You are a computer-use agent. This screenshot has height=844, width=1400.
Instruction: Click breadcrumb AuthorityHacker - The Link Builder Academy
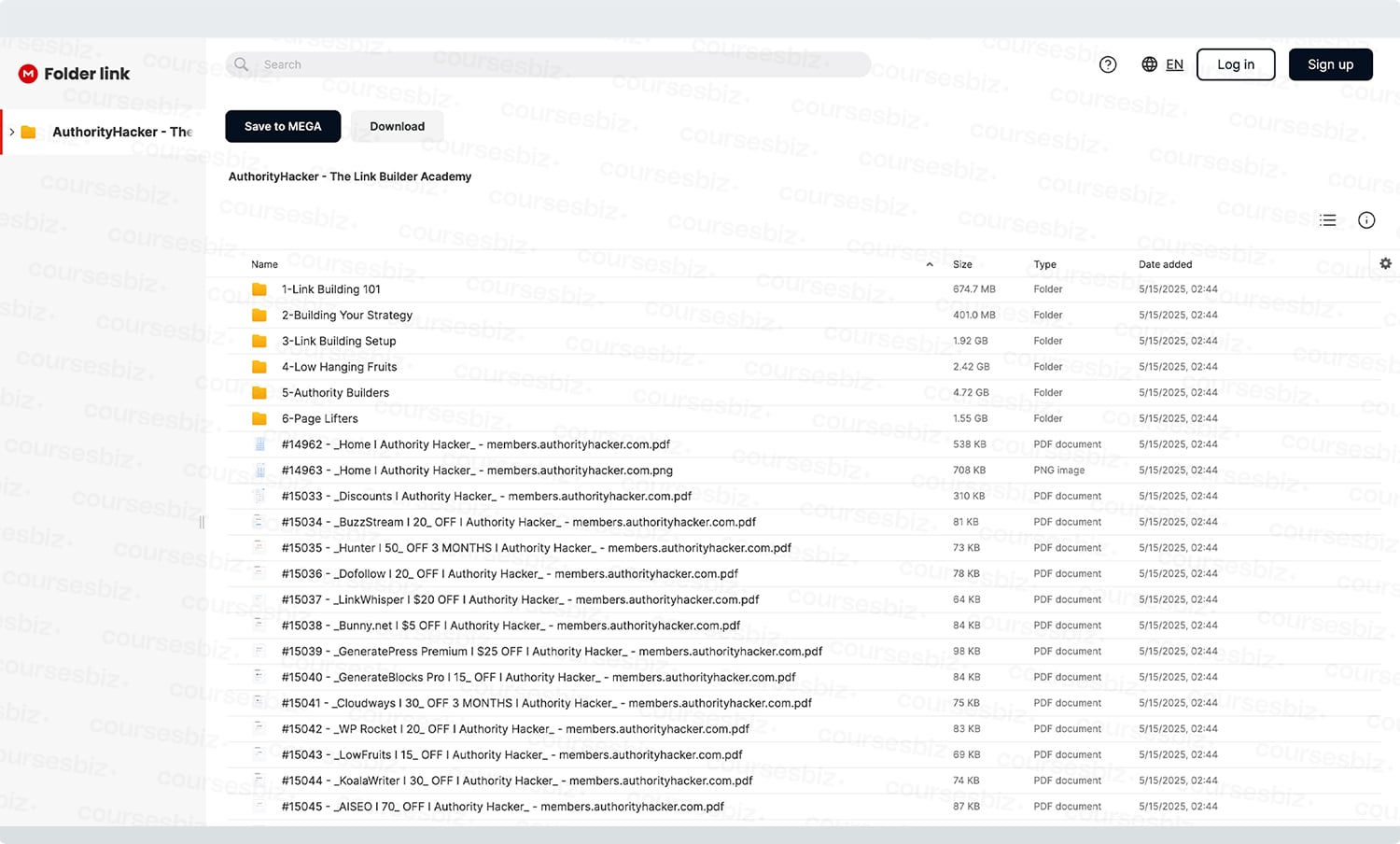pos(350,176)
